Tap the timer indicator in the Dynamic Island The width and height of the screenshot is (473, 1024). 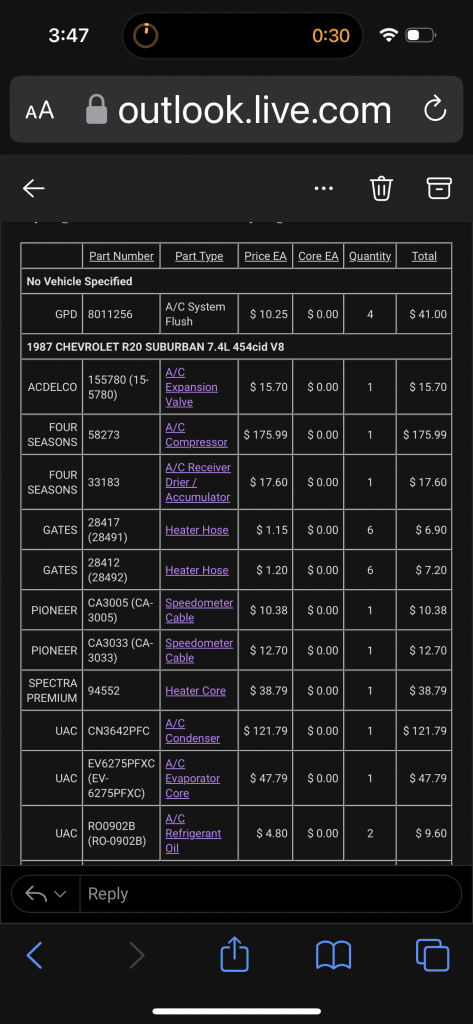tap(146, 35)
